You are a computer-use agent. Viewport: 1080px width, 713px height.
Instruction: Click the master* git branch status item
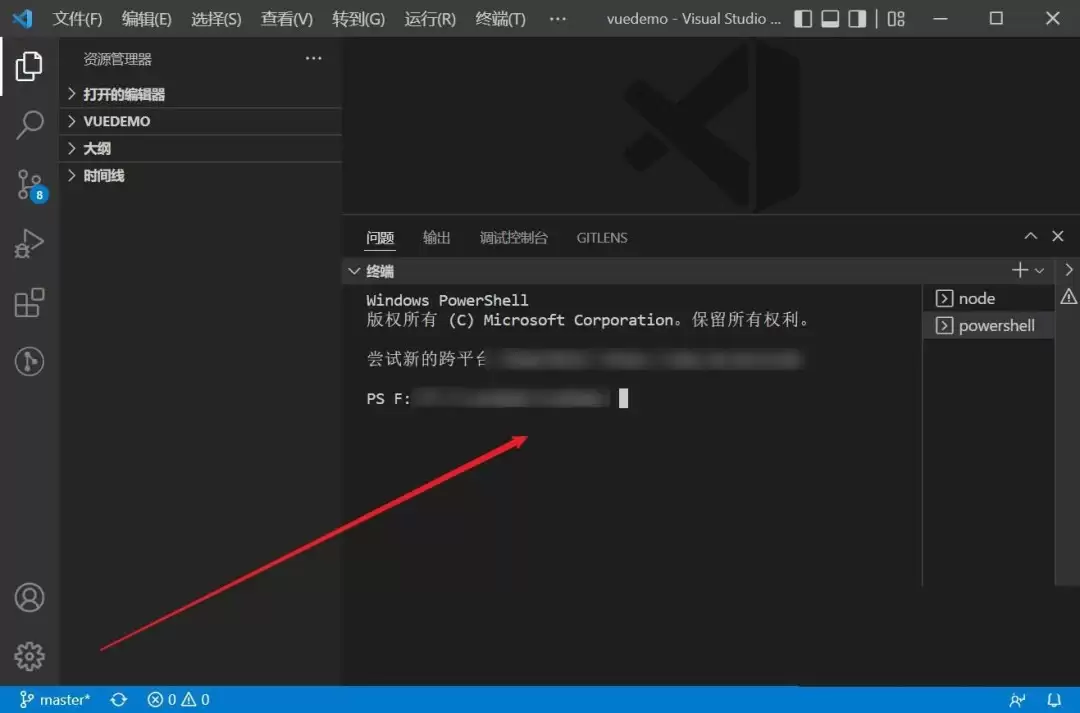click(x=54, y=700)
